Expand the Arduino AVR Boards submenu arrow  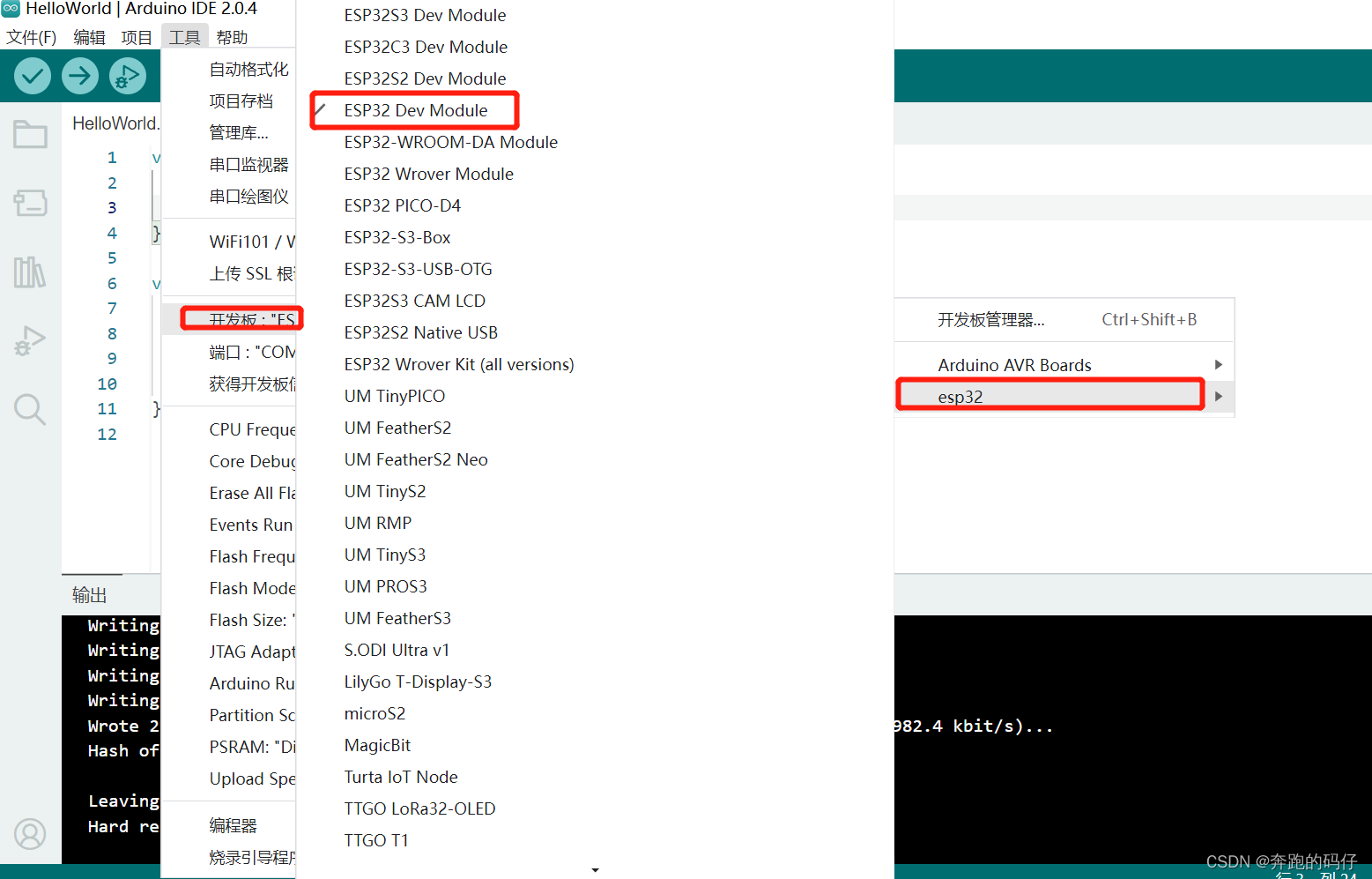tap(1219, 365)
